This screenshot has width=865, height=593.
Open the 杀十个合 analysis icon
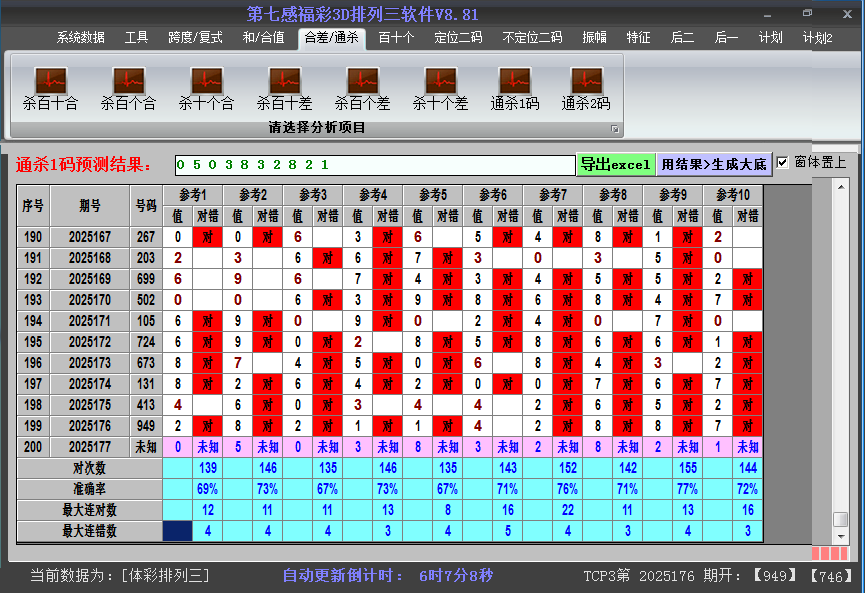(206, 89)
